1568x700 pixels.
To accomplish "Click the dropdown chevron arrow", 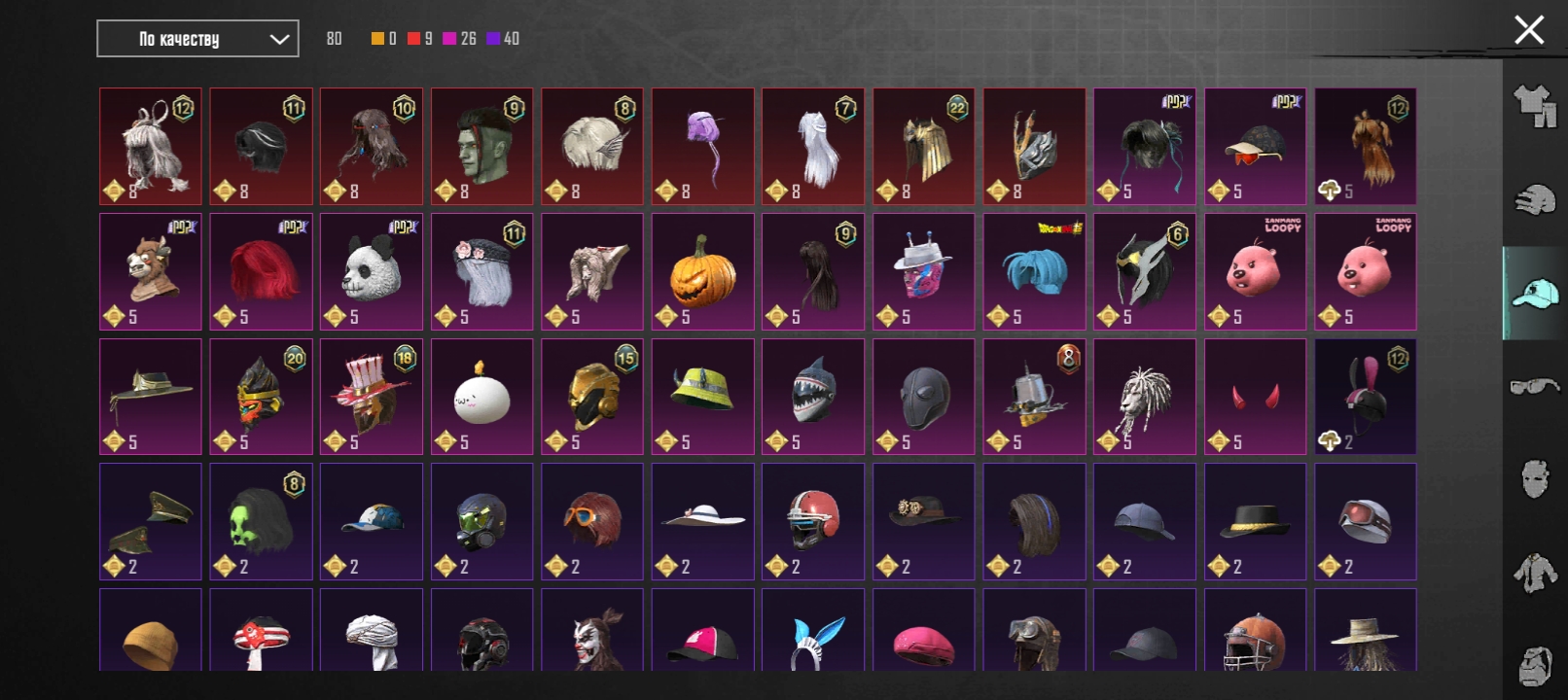I will (279, 39).
